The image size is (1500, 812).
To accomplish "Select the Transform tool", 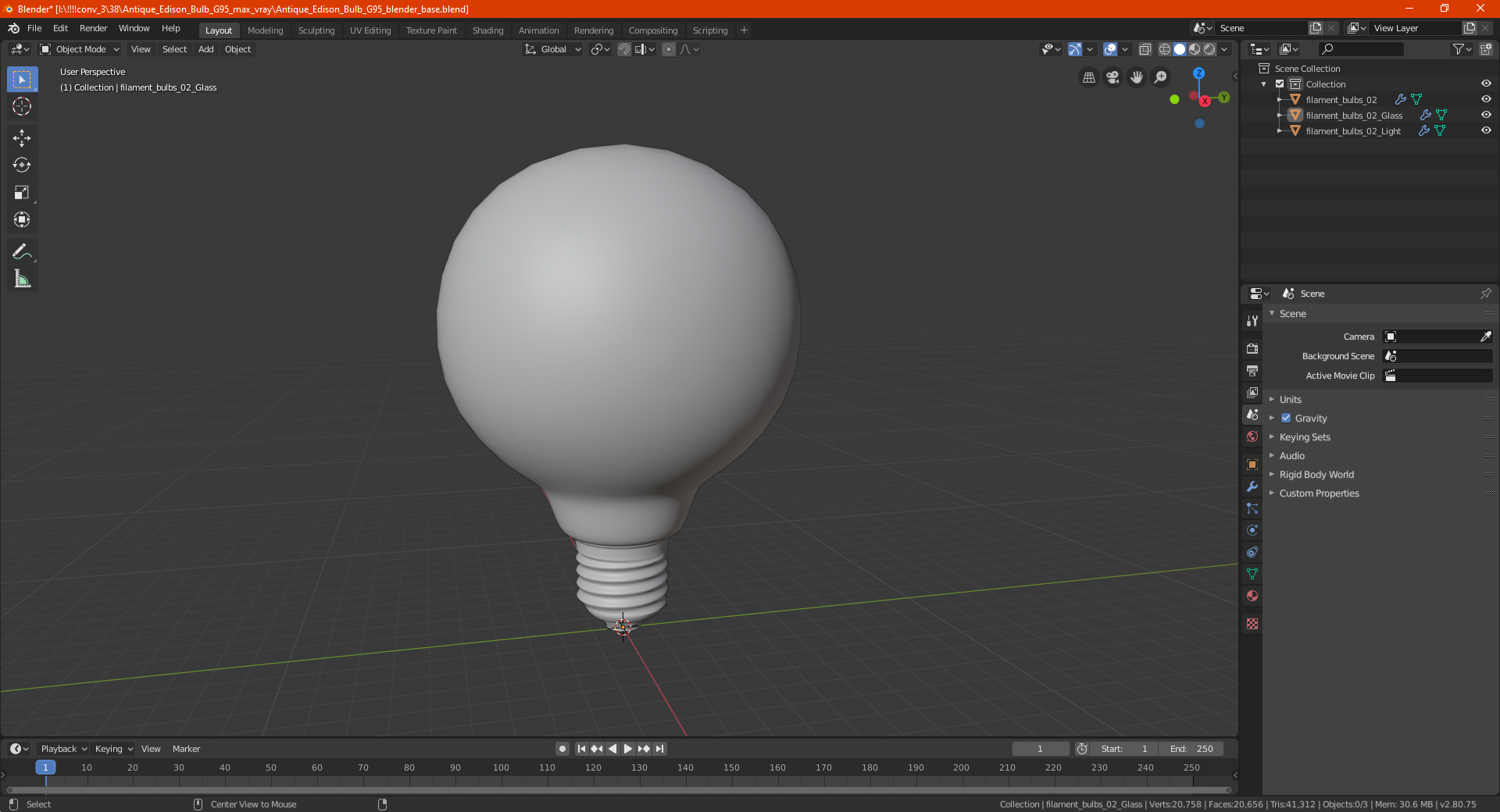I will (x=22, y=219).
